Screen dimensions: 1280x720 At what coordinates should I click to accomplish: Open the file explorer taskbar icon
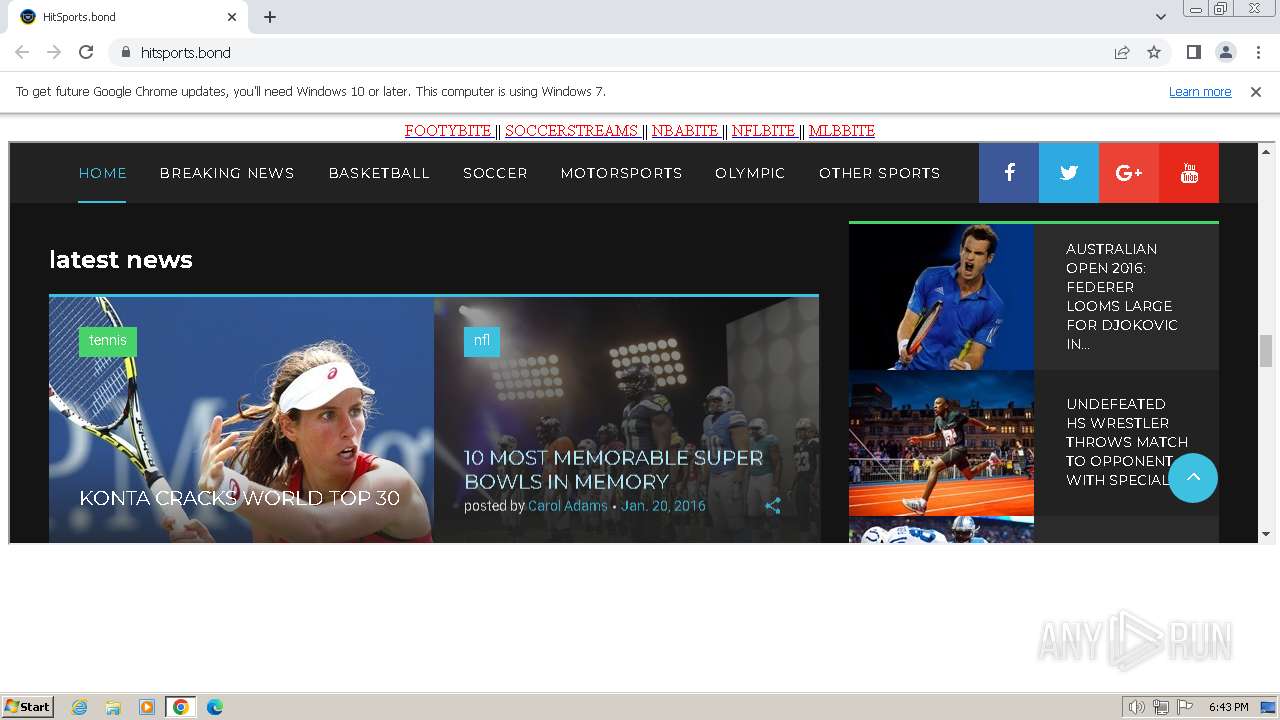(x=113, y=707)
